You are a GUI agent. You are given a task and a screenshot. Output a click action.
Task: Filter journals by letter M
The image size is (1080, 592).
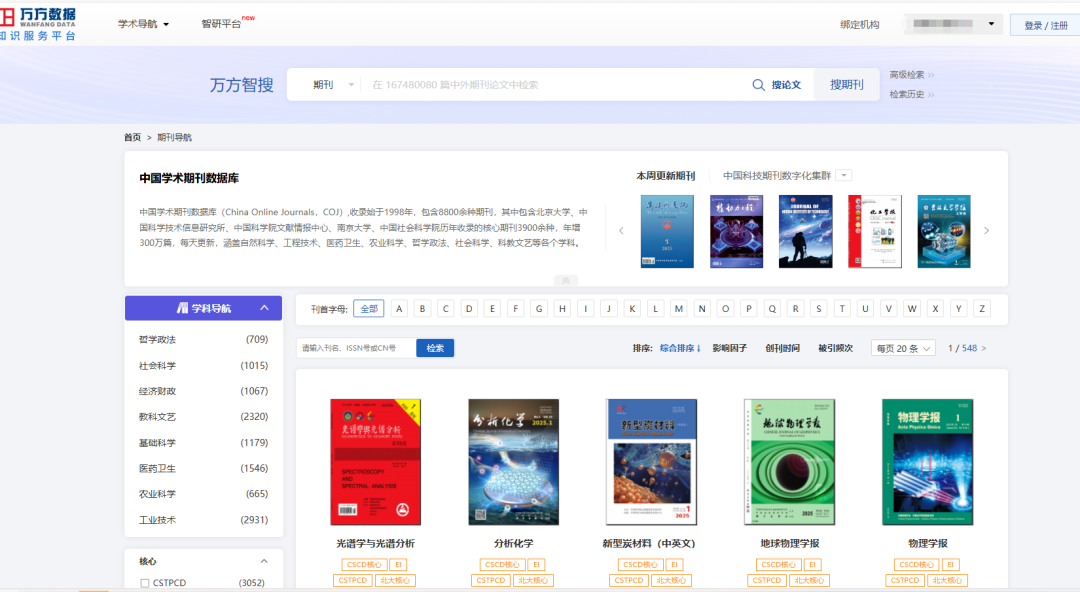[678, 309]
